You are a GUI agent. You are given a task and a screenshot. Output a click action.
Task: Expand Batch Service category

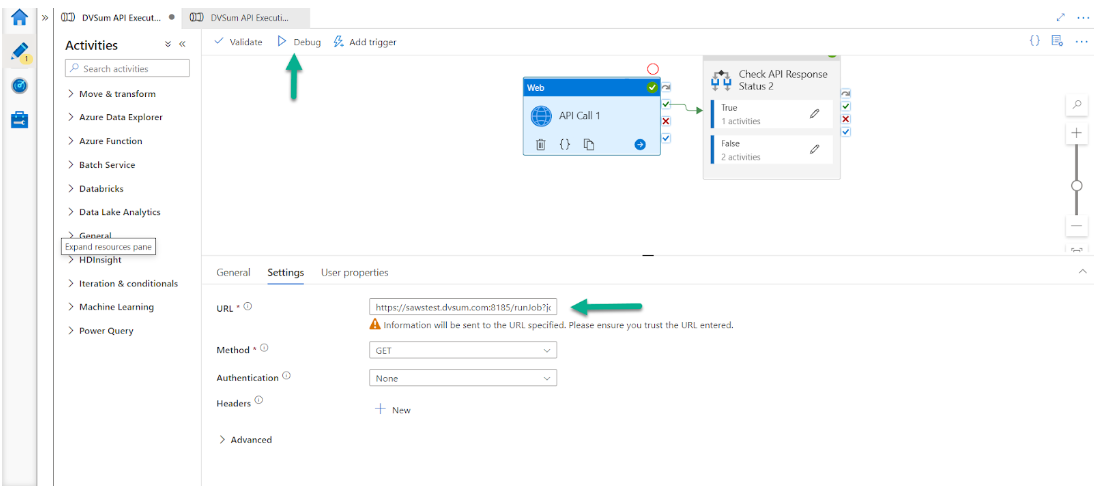(x=101, y=165)
